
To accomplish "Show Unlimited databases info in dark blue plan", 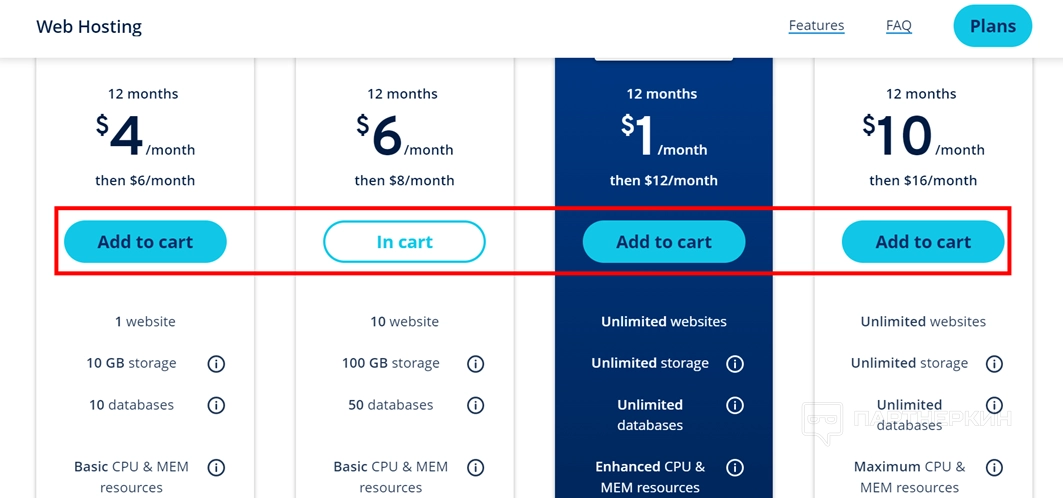I will [735, 405].
